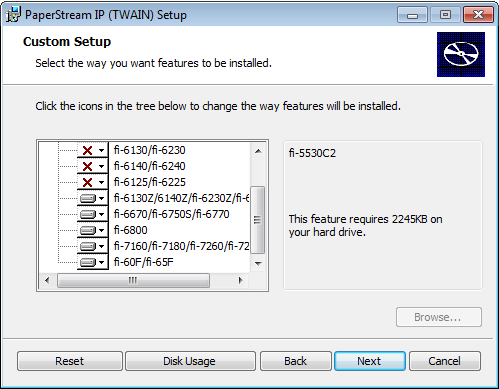Open the Disk Usage dialog
Viewport: 499px width, 389px height.
[190, 361]
